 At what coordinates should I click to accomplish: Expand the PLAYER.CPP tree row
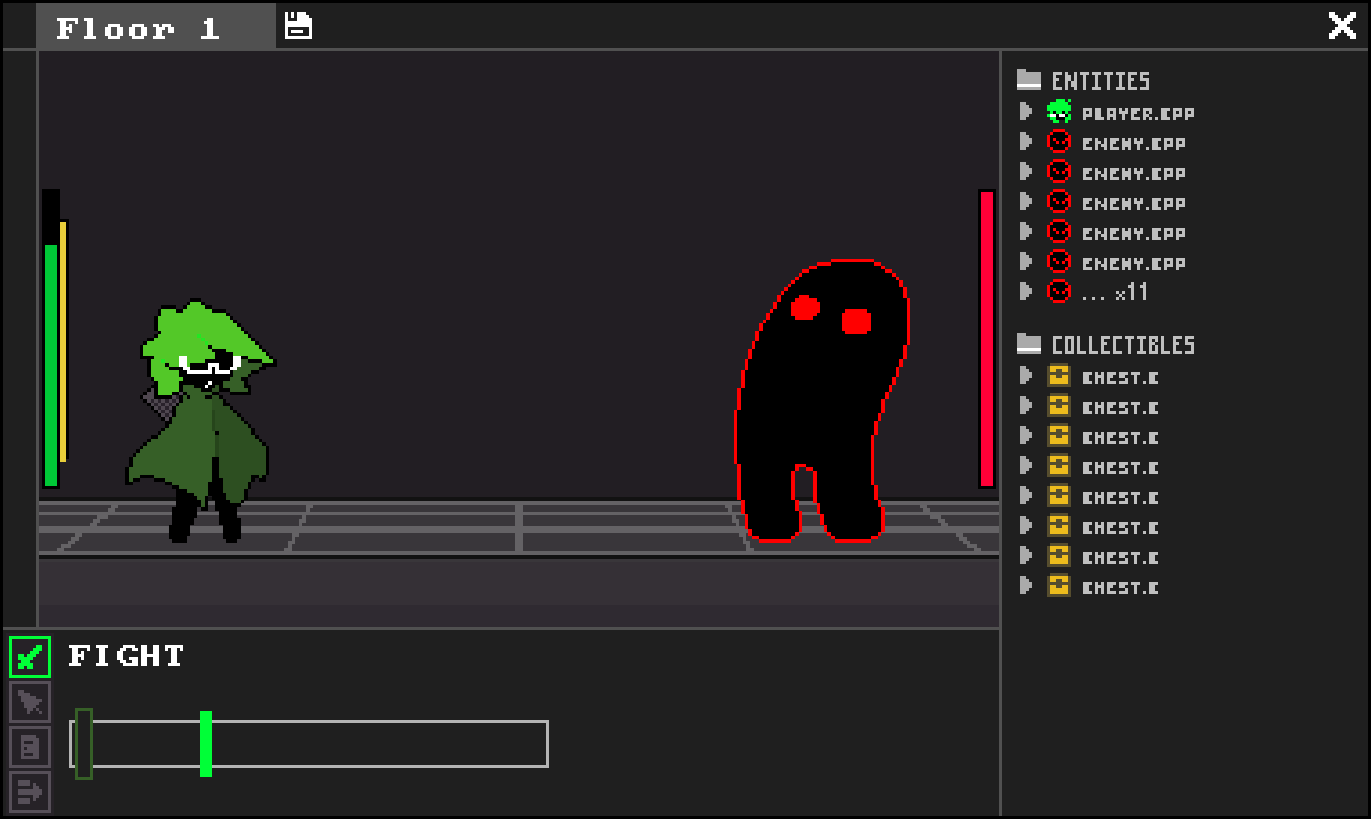(x=1025, y=111)
